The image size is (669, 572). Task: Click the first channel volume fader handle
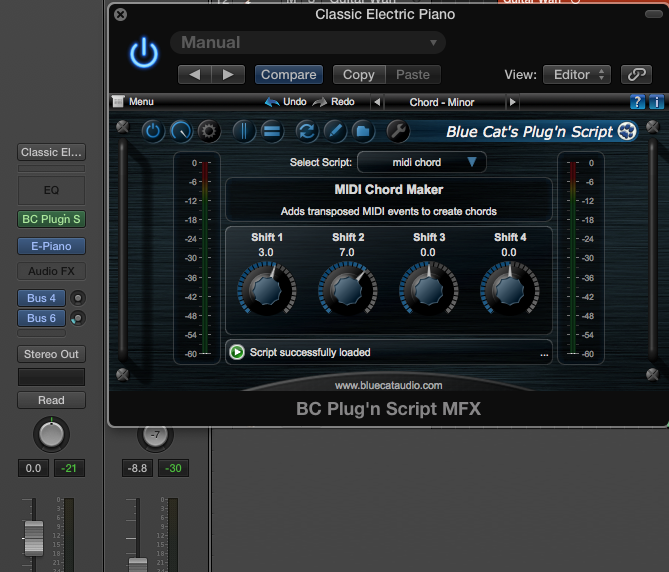click(34, 538)
